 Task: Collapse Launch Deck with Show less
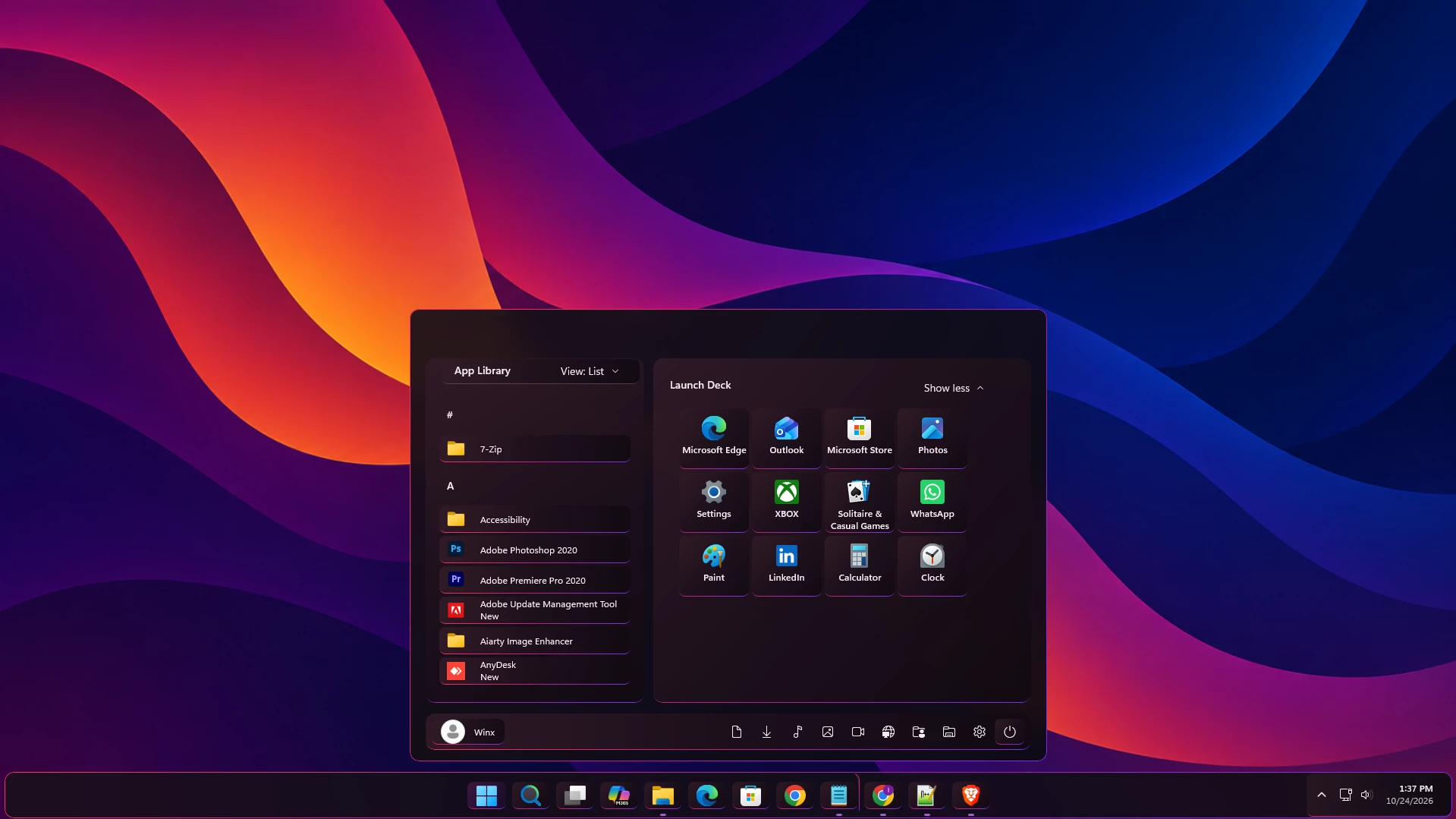[954, 388]
